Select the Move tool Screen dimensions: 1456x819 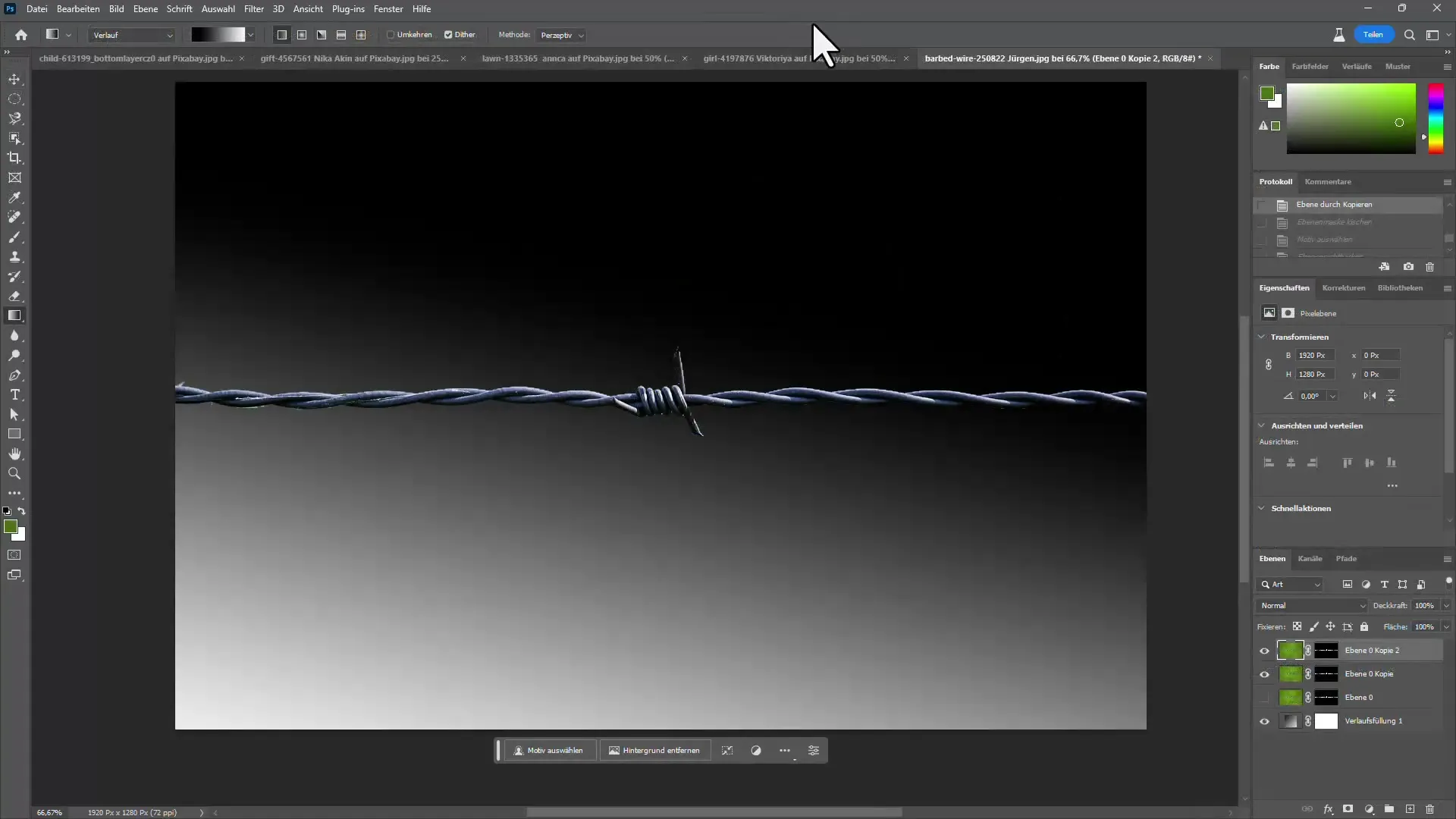14,80
